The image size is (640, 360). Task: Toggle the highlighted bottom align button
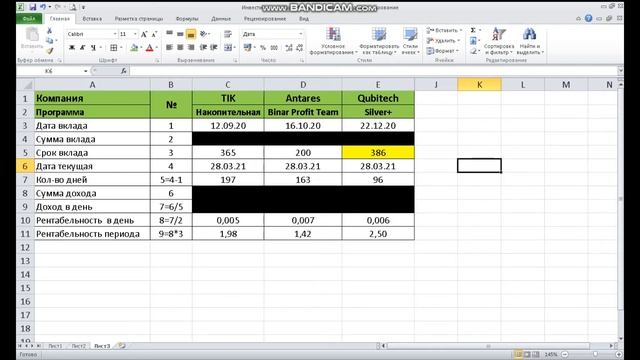(191, 34)
